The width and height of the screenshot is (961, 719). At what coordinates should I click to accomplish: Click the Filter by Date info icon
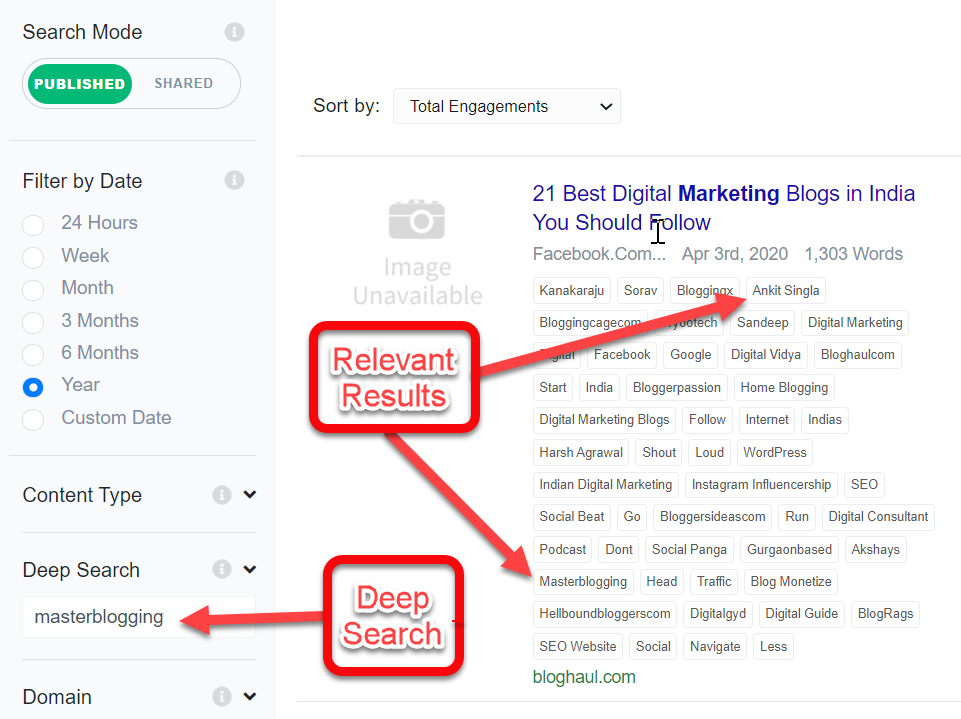pos(234,180)
